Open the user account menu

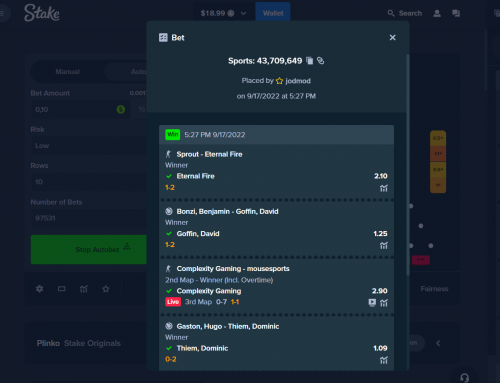tap(437, 13)
